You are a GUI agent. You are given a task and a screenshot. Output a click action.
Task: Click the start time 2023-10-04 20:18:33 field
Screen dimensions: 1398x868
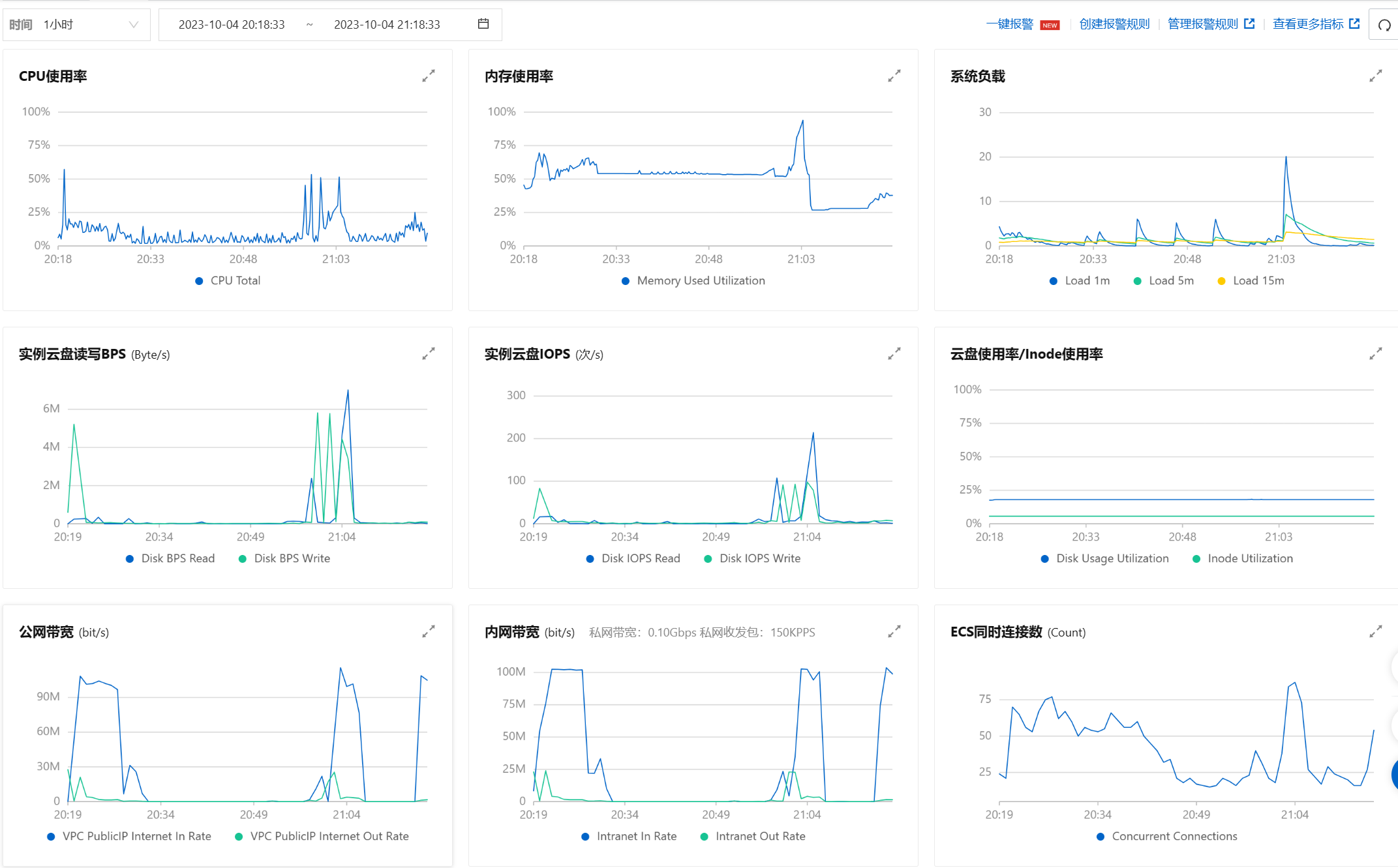pos(232,25)
